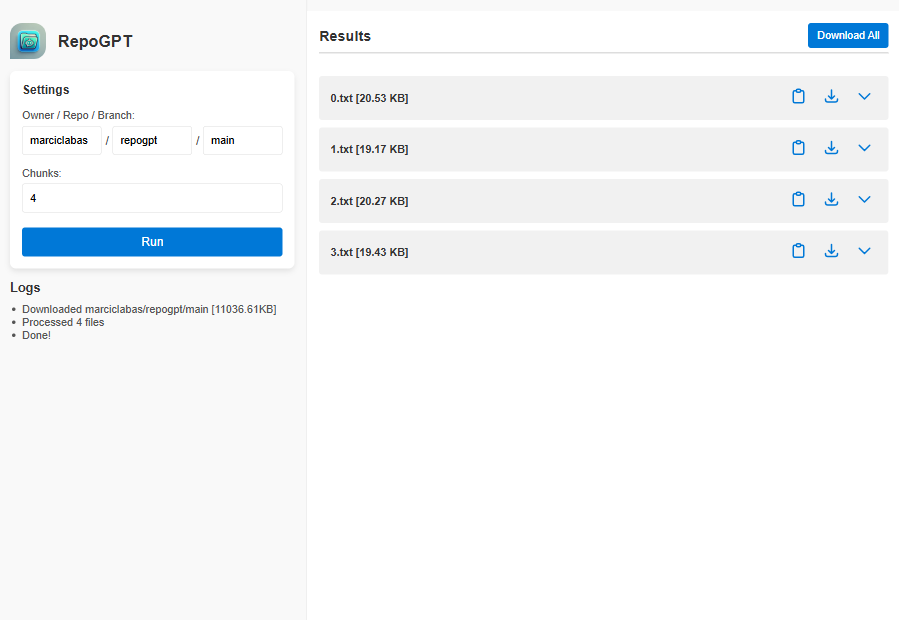899x620 pixels.
Task: Download 0.txt via its download arrow icon
Action: pyautogui.click(x=831, y=97)
